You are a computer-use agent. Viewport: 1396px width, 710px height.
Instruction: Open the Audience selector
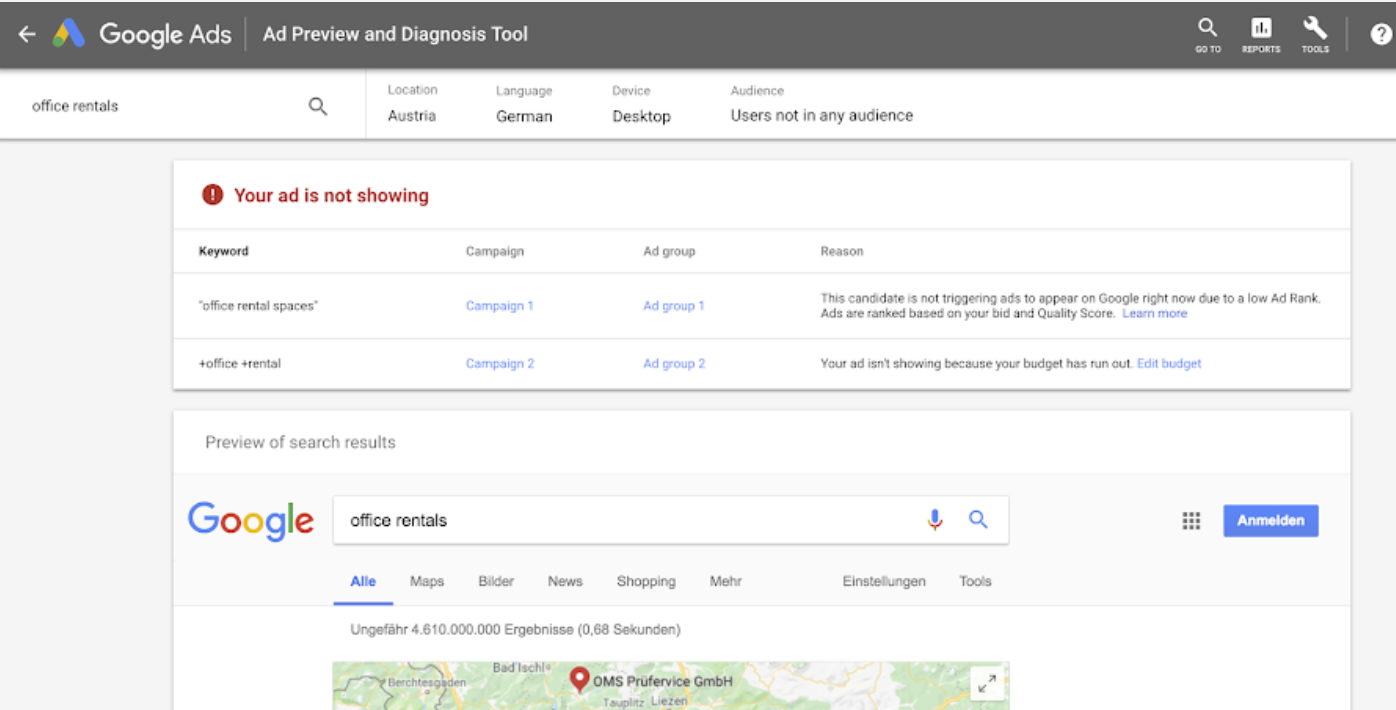822,104
